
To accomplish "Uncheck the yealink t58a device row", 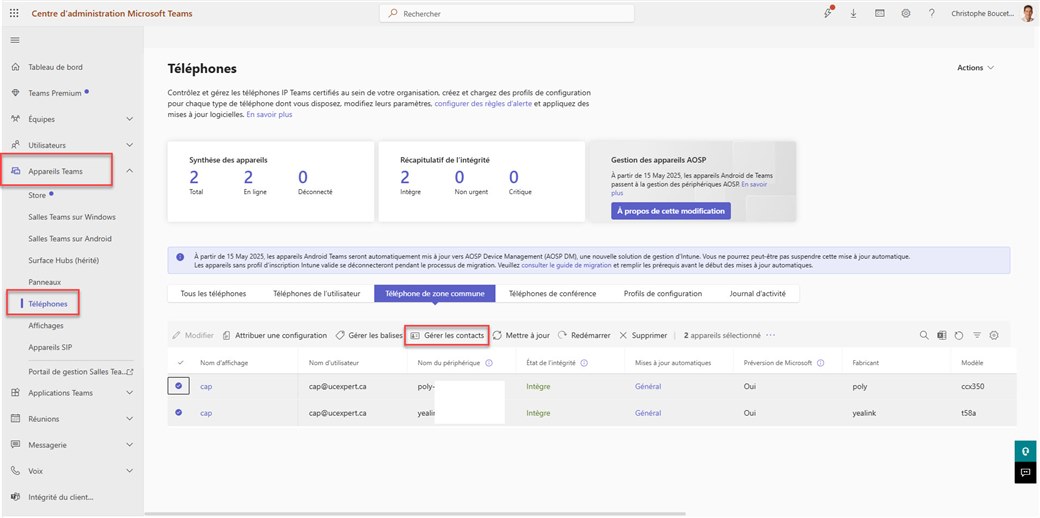I will (x=180, y=412).
